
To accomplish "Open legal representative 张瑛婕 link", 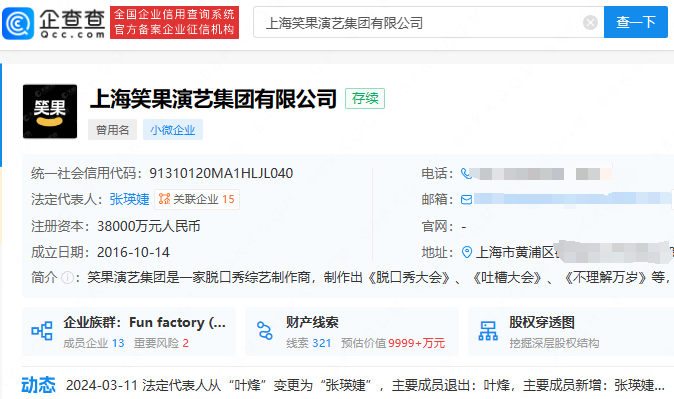I will tap(129, 199).
